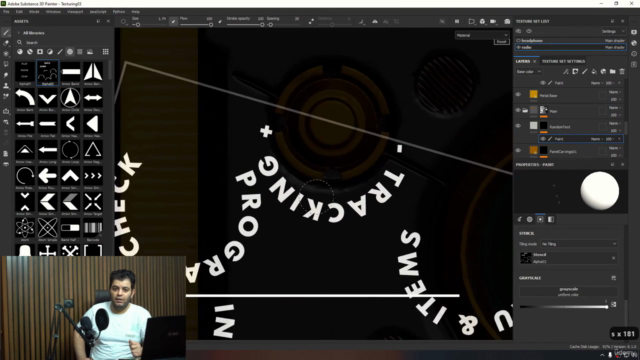640x360 pixels.
Task: Add a paint layer with brush icon
Action: point(584,71)
